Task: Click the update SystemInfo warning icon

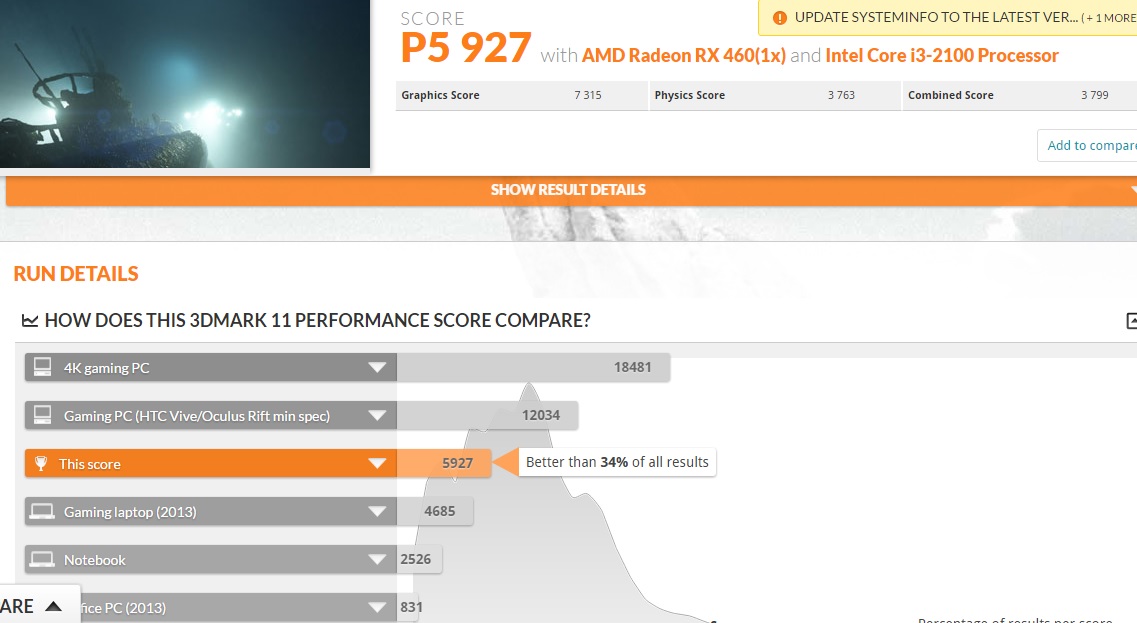Action: point(780,18)
